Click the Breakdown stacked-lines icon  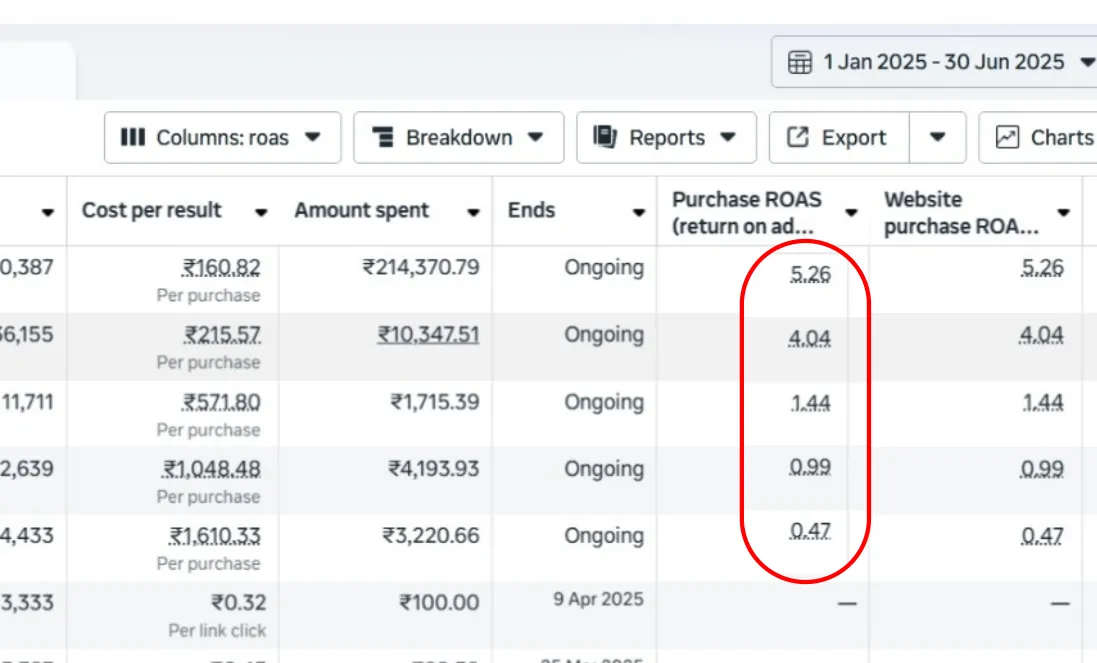[x=383, y=137]
